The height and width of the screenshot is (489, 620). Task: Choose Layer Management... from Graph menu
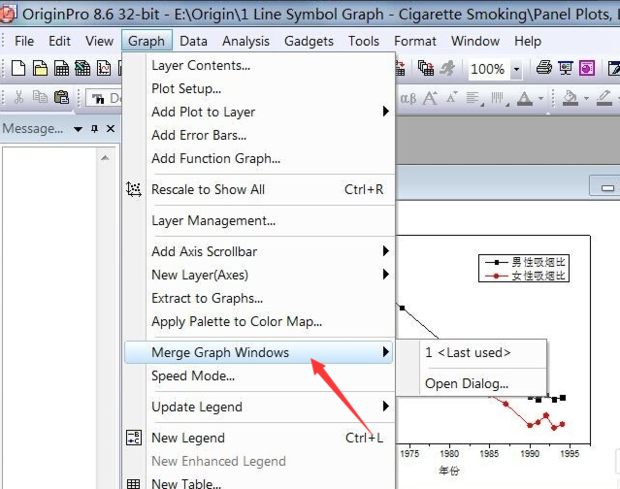tap(213, 220)
